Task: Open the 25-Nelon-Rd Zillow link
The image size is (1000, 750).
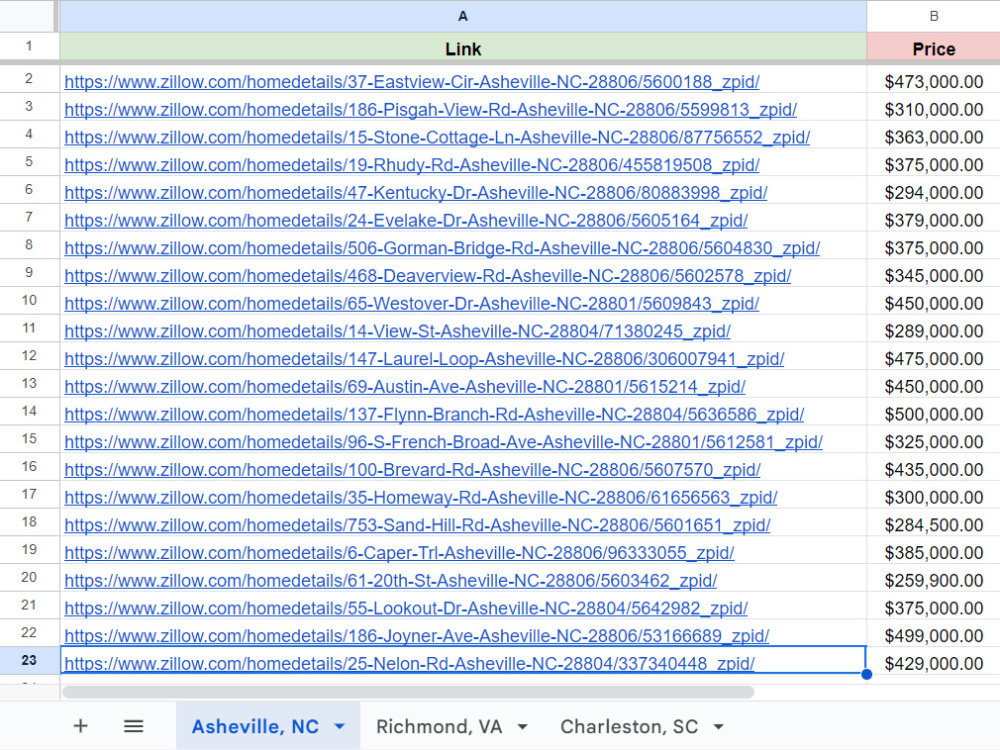Action: click(409, 664)
